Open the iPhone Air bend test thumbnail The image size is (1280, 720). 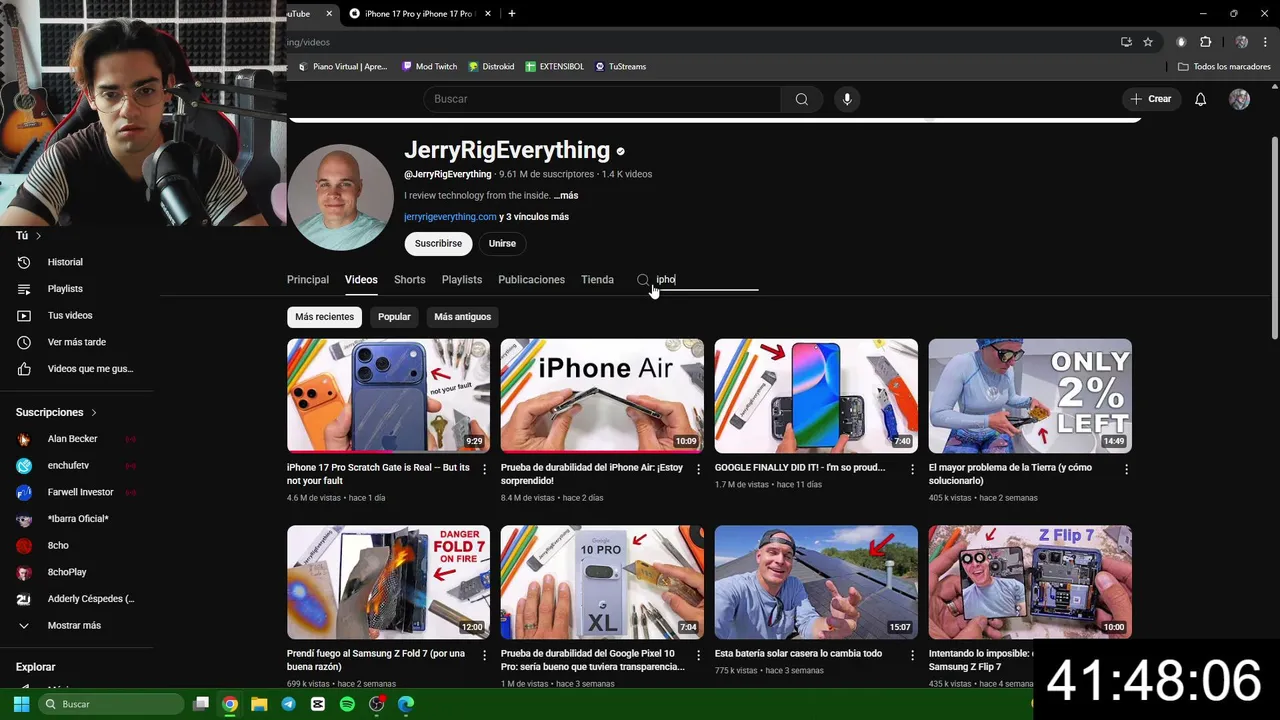pos(602,396)
